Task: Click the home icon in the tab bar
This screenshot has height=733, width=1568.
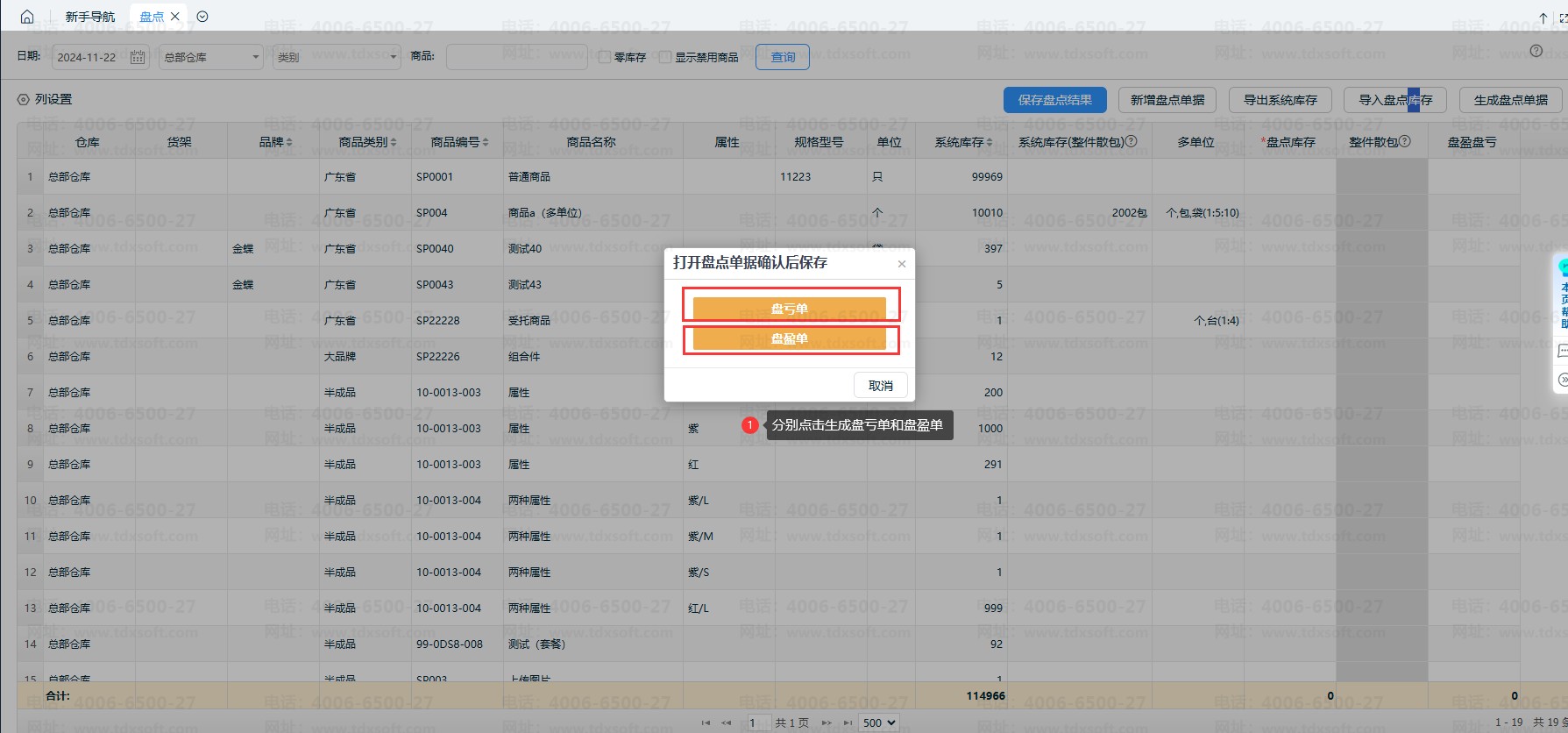Action: 27,17
